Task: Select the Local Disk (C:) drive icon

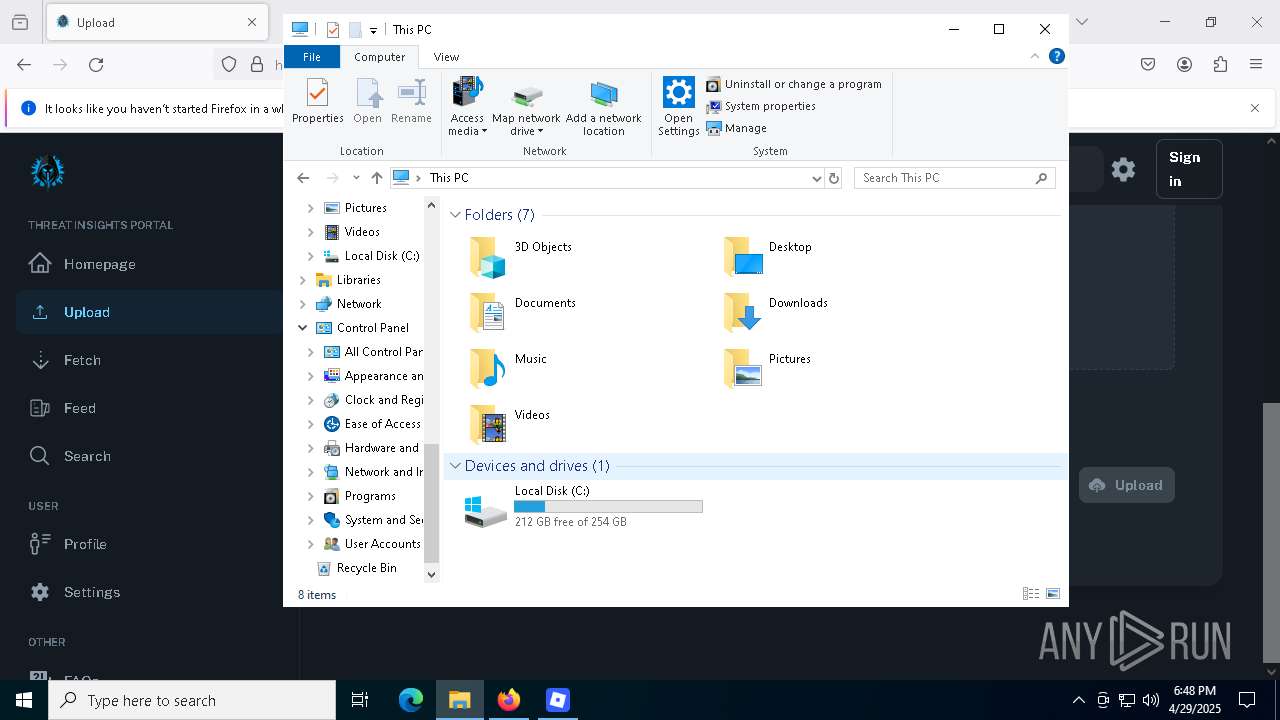Action: click(x=486, y=511)
